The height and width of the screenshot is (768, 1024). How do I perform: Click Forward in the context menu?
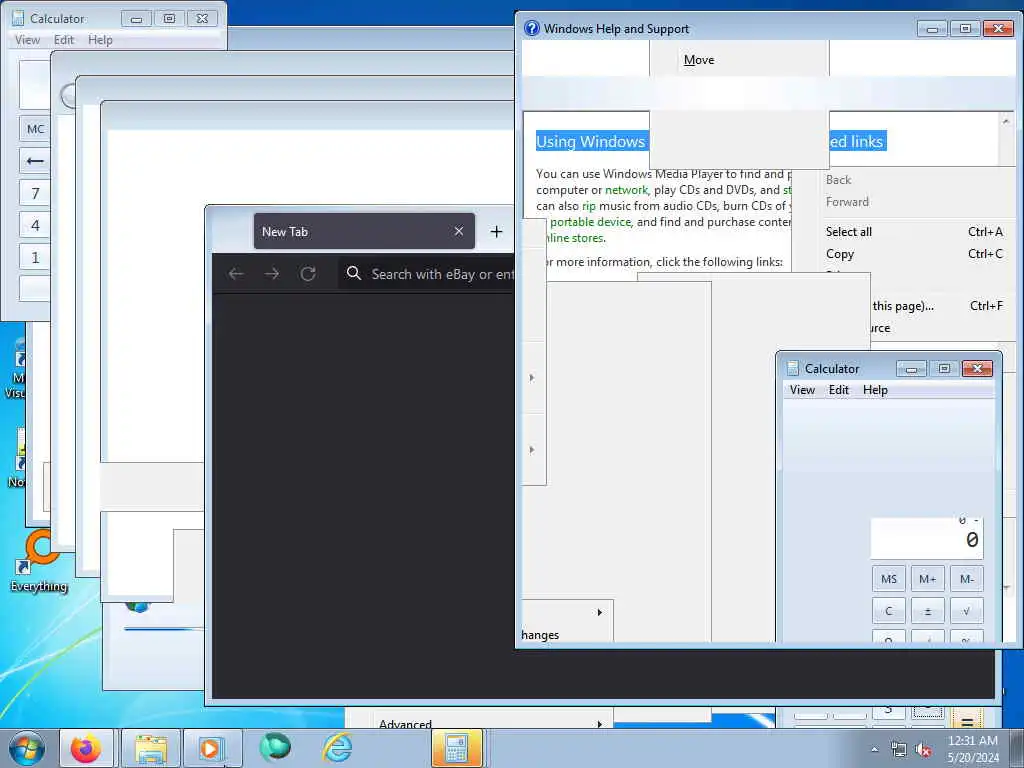(x=847, y=202)
